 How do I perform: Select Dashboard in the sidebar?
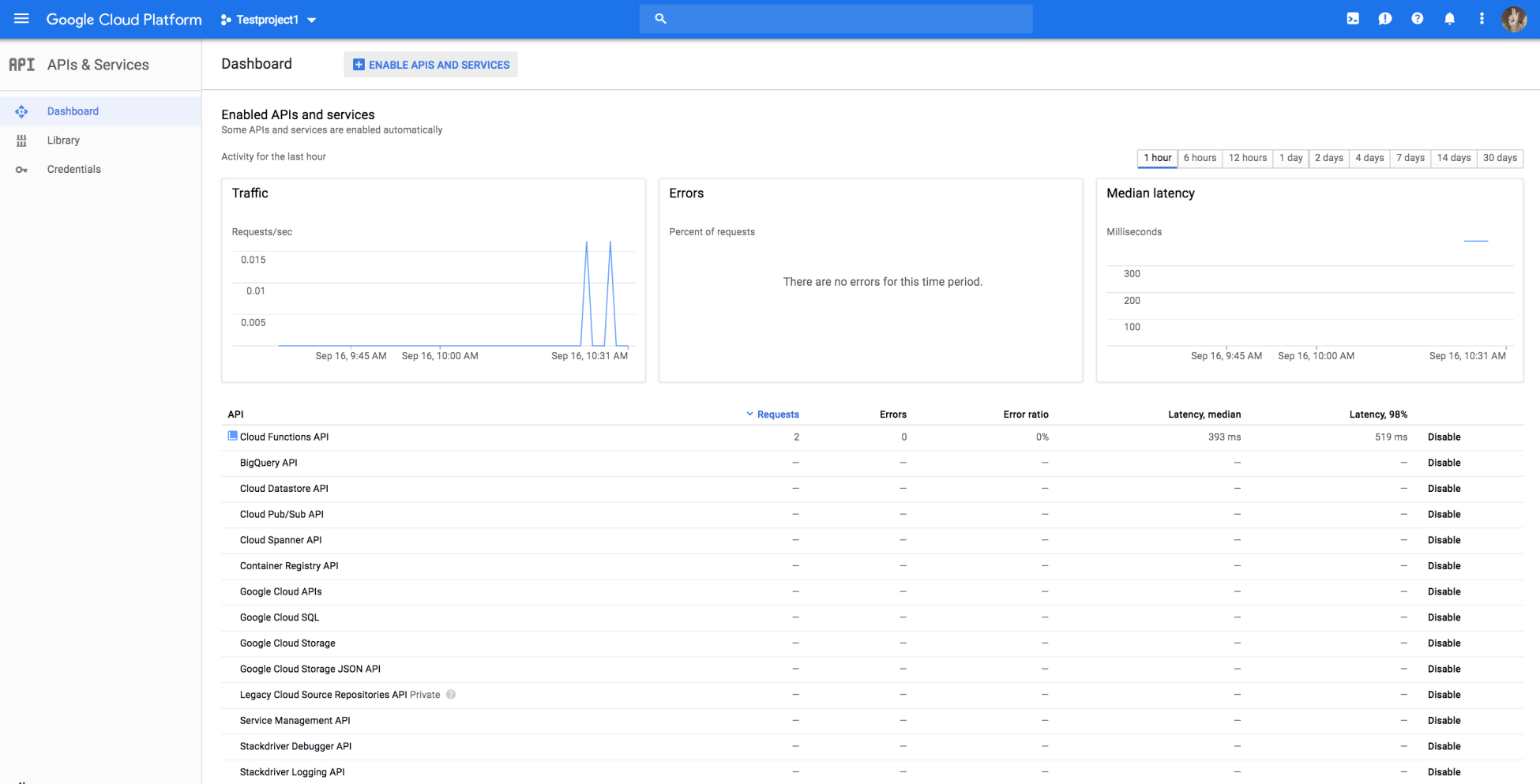point(100,111)
